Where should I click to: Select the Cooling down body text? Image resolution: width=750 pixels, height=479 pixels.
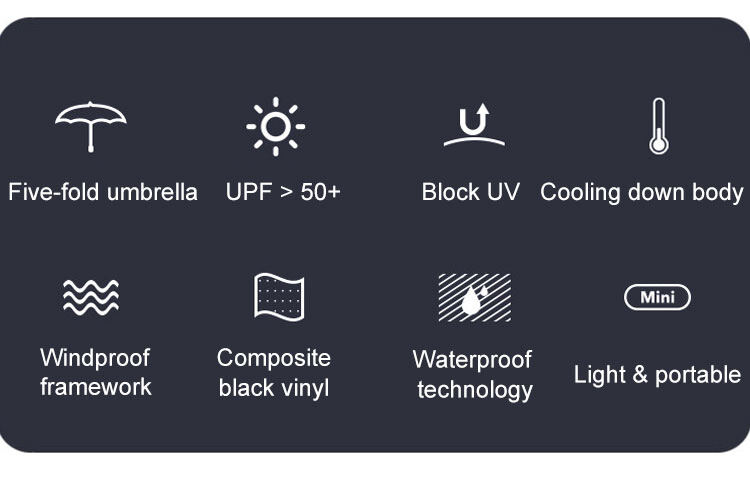(642, 192)
